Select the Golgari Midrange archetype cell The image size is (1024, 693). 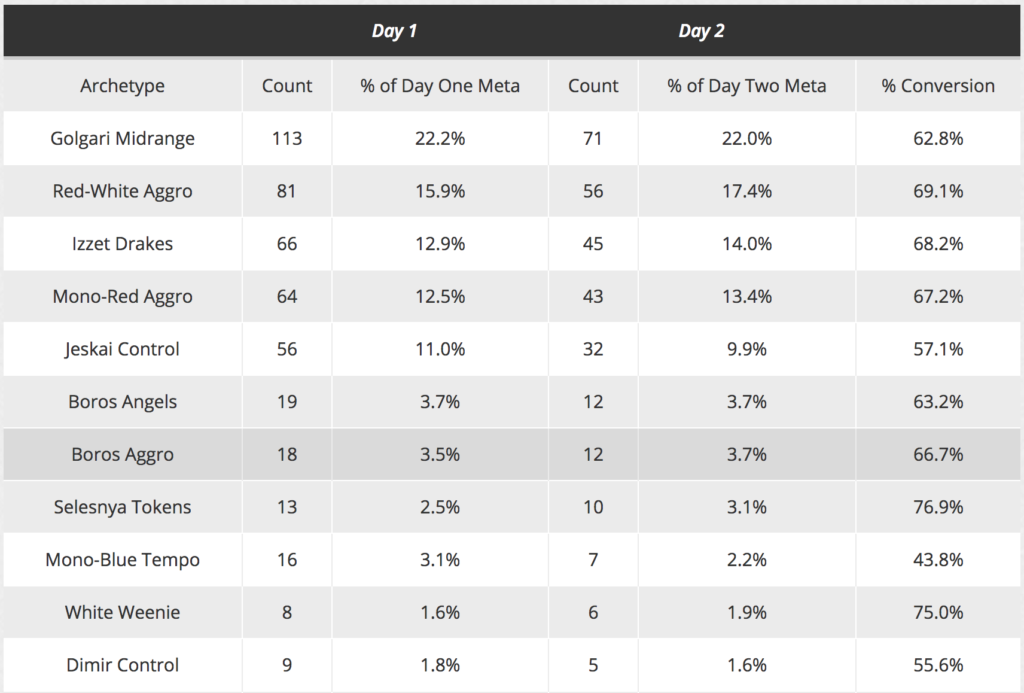pyautogui.click(x=122, y=139)
